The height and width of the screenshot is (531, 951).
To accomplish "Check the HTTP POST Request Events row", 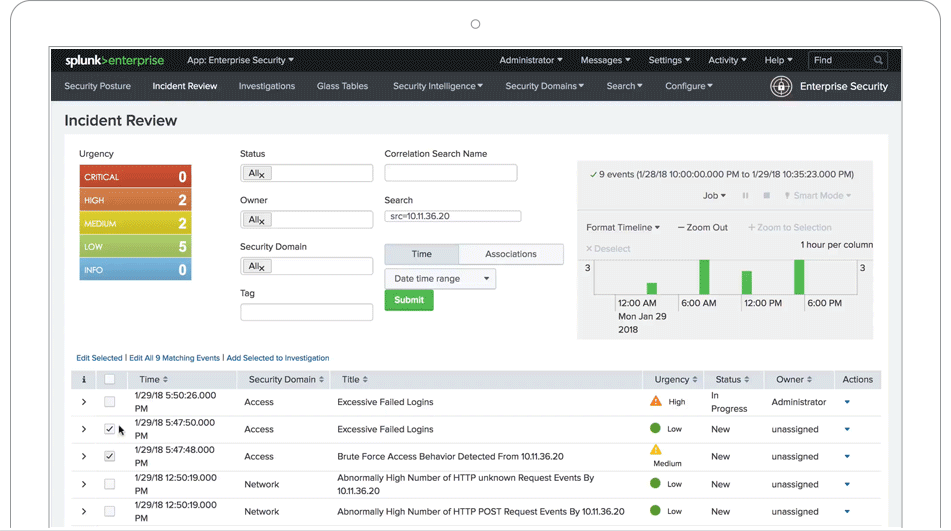I will pyautogui.click(x=109, y=511).
